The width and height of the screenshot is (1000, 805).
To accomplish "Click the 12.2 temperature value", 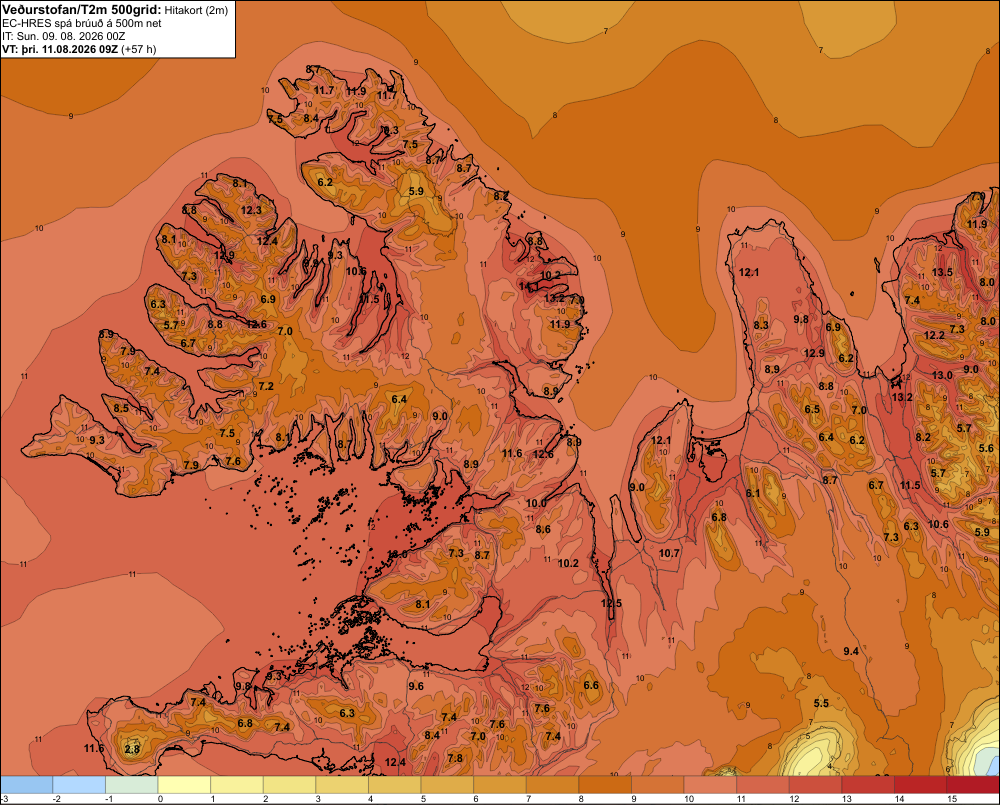I will point(934,335).
